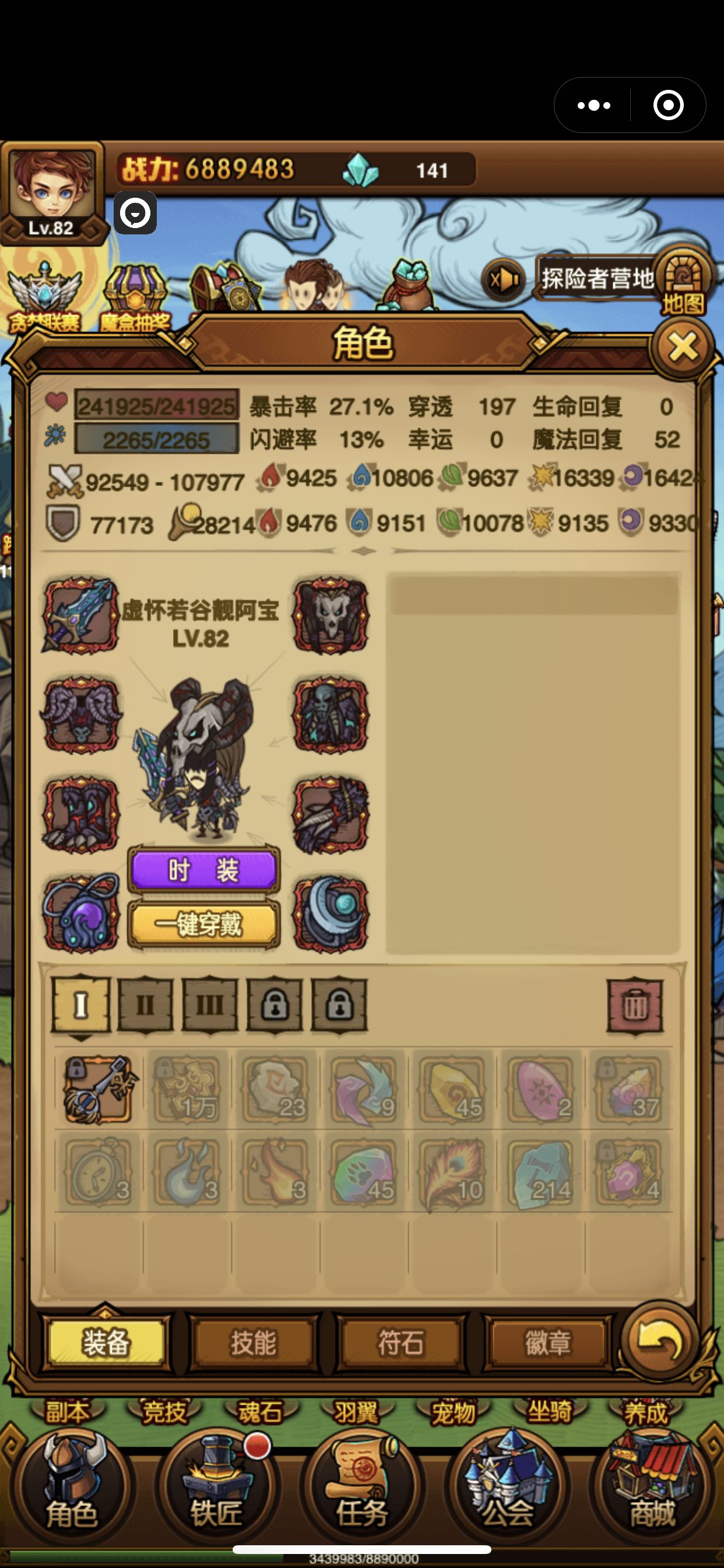724x1568 pixels.
Task: Click the trash can delete icon
Action: click(635, 1006)
